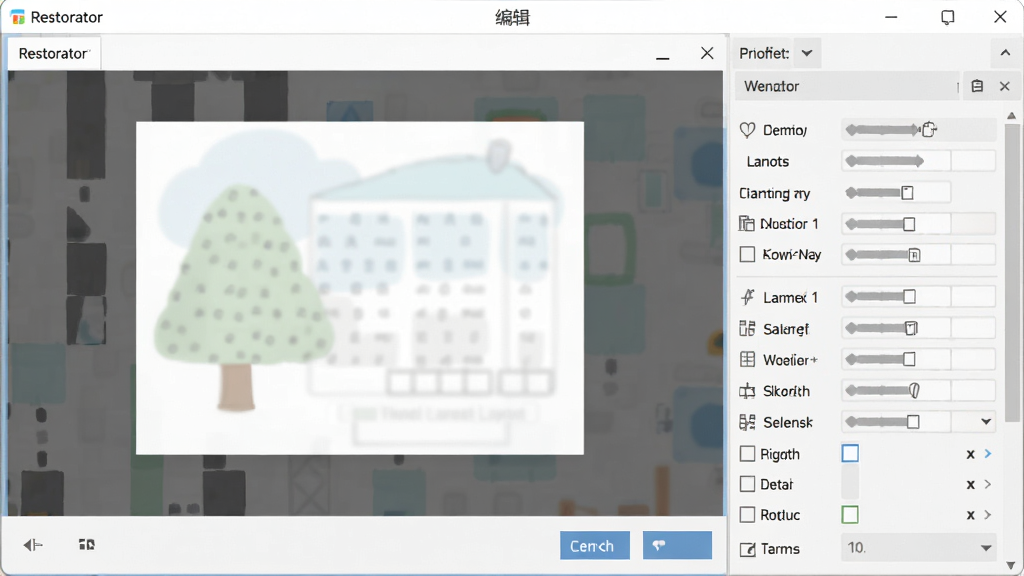The width and height of the screenshot is (1024, 576).
Task: Click the heart icon beside Demioy
Action: [x=747, y=130]
